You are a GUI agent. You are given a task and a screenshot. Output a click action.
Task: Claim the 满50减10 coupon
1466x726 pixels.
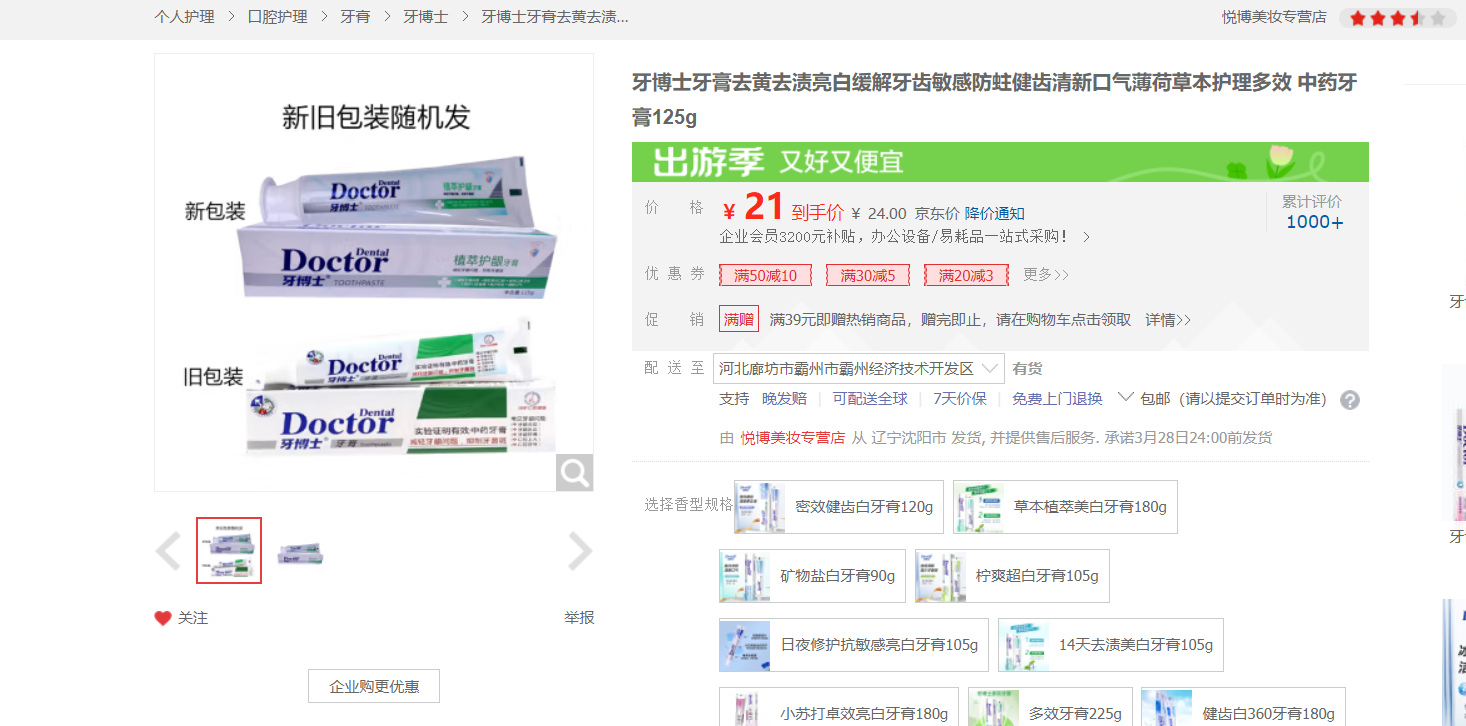coord(765,275)
